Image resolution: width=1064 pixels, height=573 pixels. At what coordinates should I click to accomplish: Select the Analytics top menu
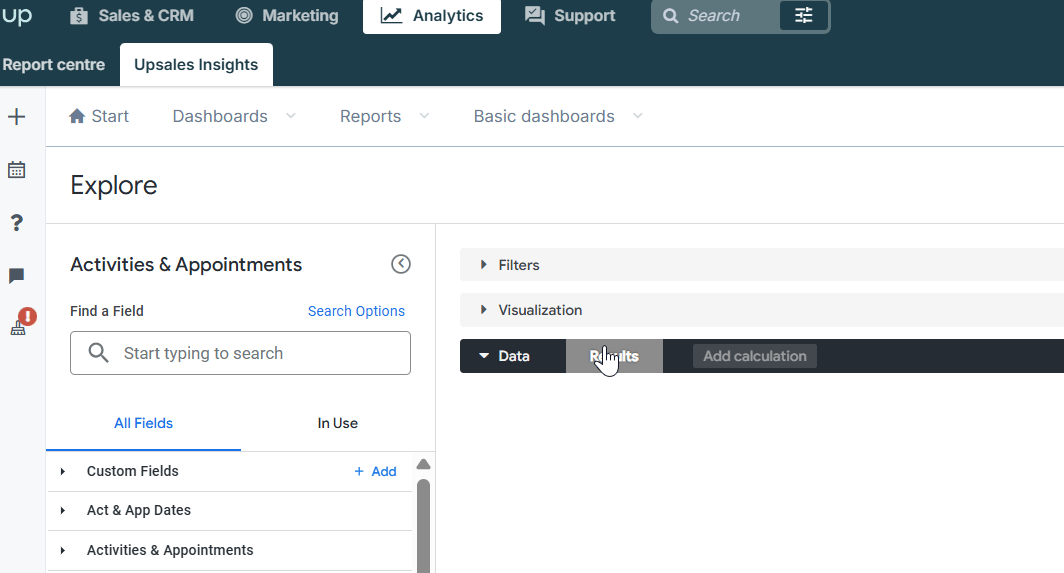pyautogui.click(x=432, y=16)
